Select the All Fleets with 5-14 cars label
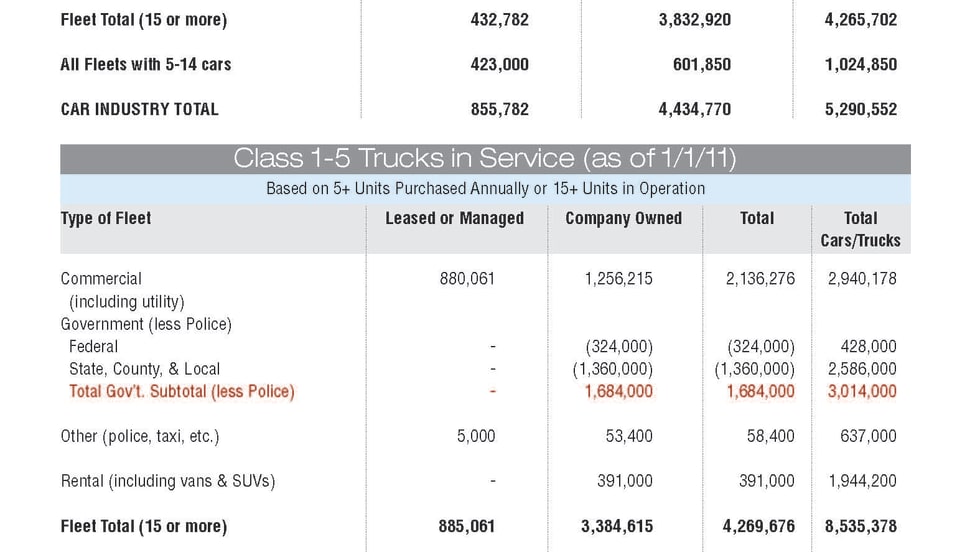The height and width of the screenshot is (552, 980). 145,64
